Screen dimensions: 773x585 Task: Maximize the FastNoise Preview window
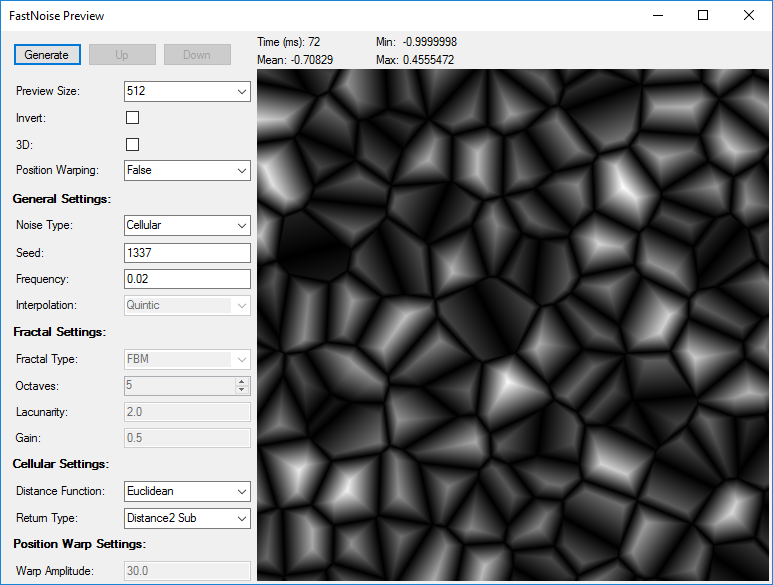[x=703, y=15]
